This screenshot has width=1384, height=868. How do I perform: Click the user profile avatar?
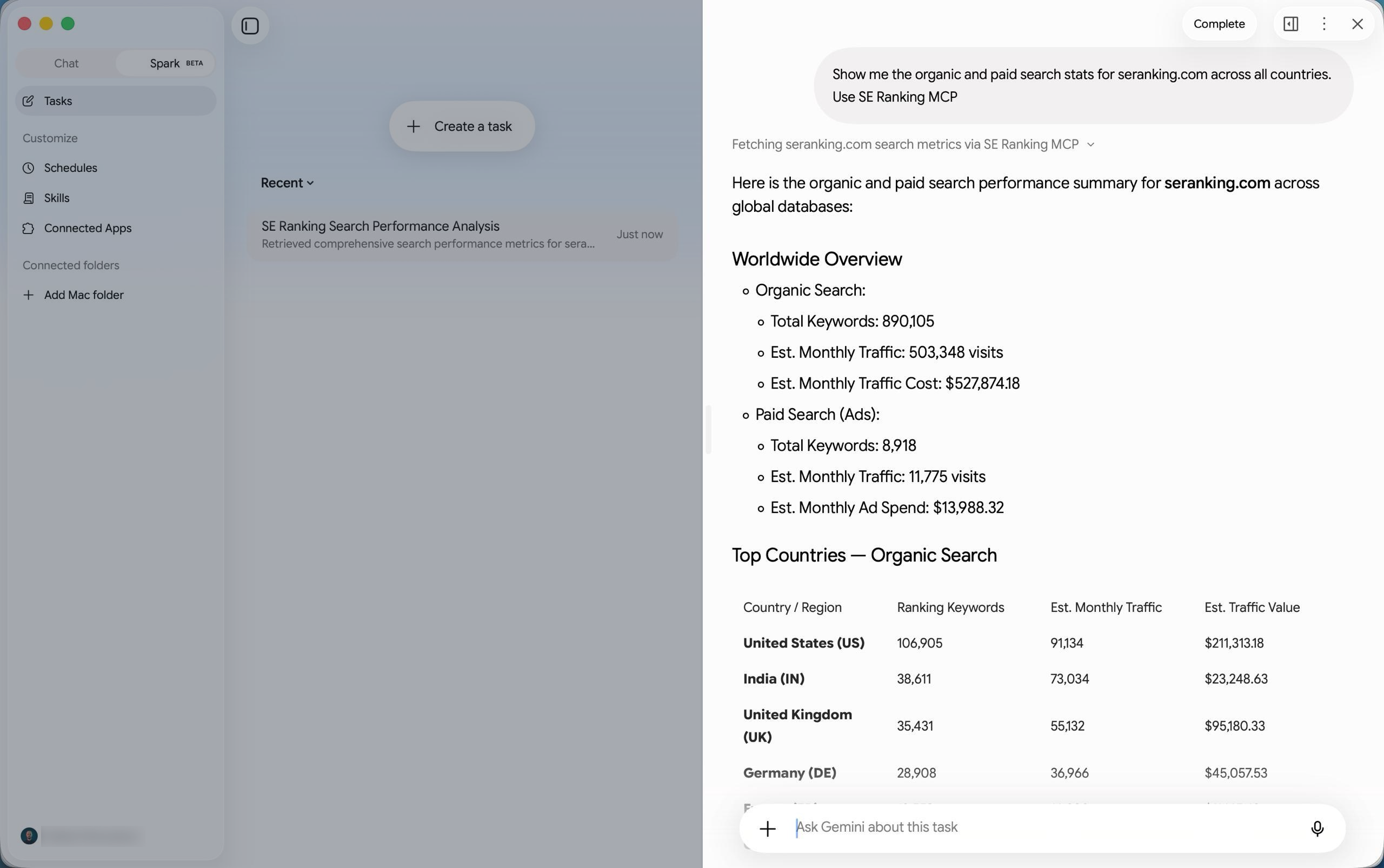29,836
